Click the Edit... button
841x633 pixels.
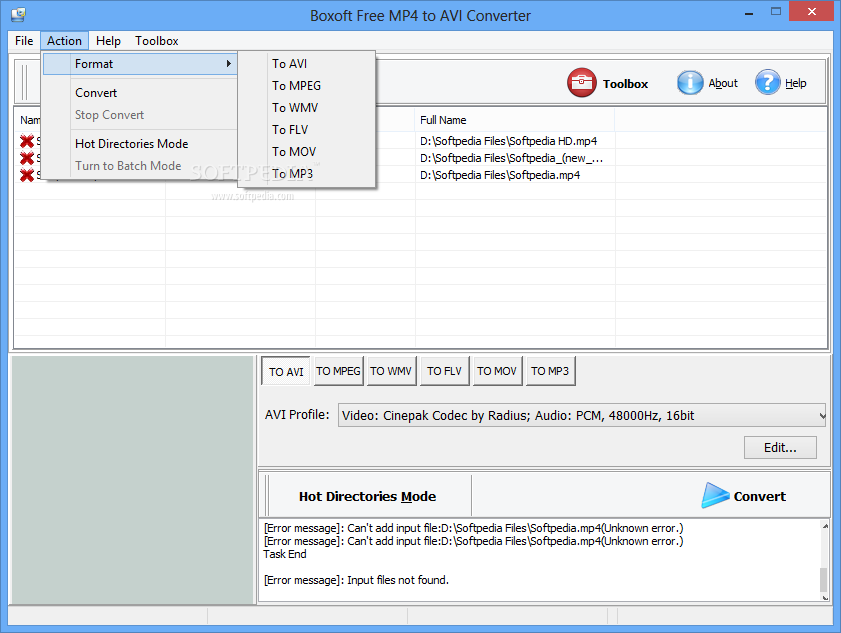point(780,447)
